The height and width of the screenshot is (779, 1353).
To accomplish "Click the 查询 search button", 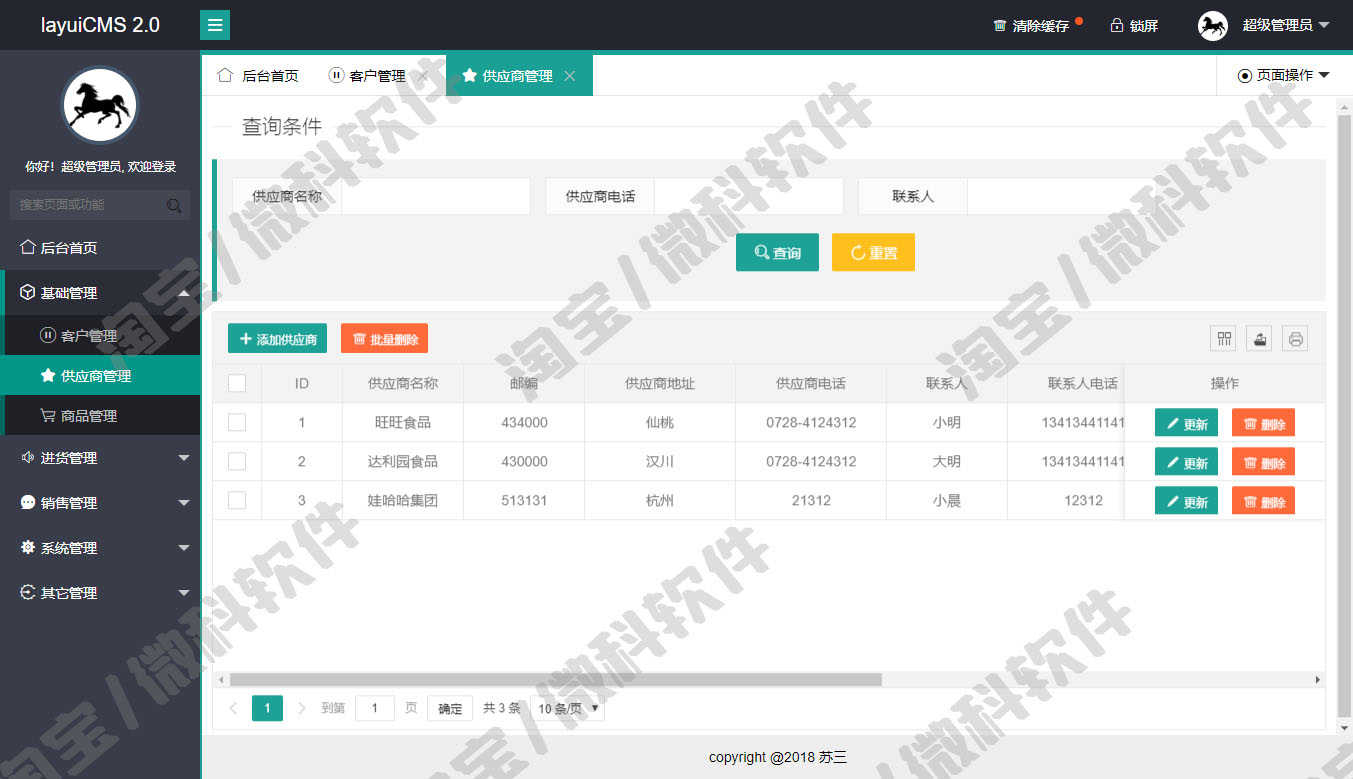I will 777,252.
